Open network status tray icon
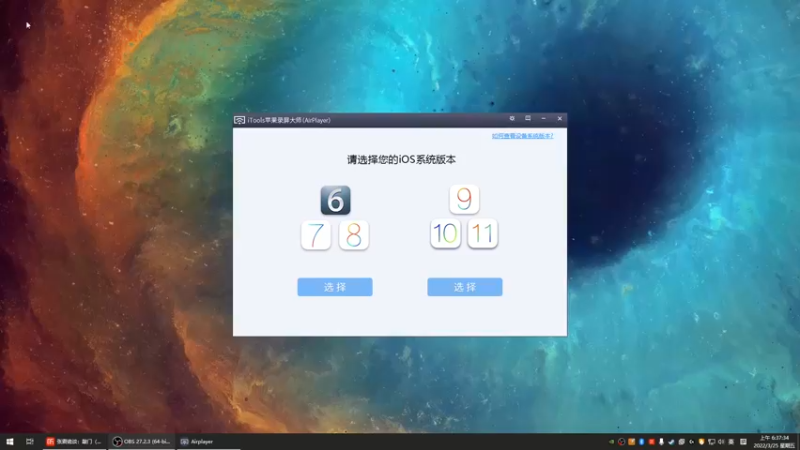 (711, 442)
